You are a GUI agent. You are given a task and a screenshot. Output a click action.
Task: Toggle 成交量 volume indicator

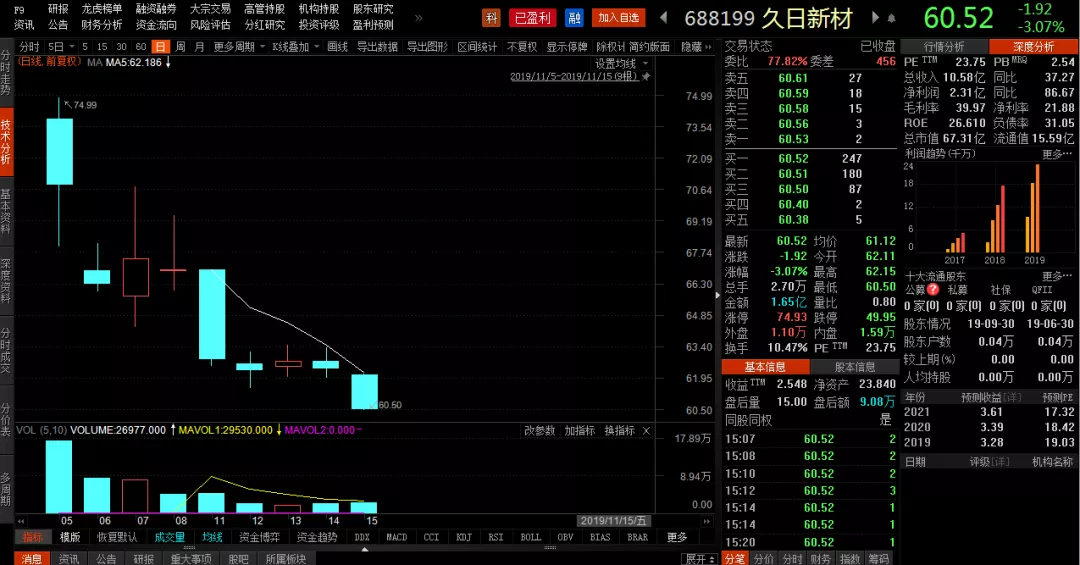[x=169, y=537]
